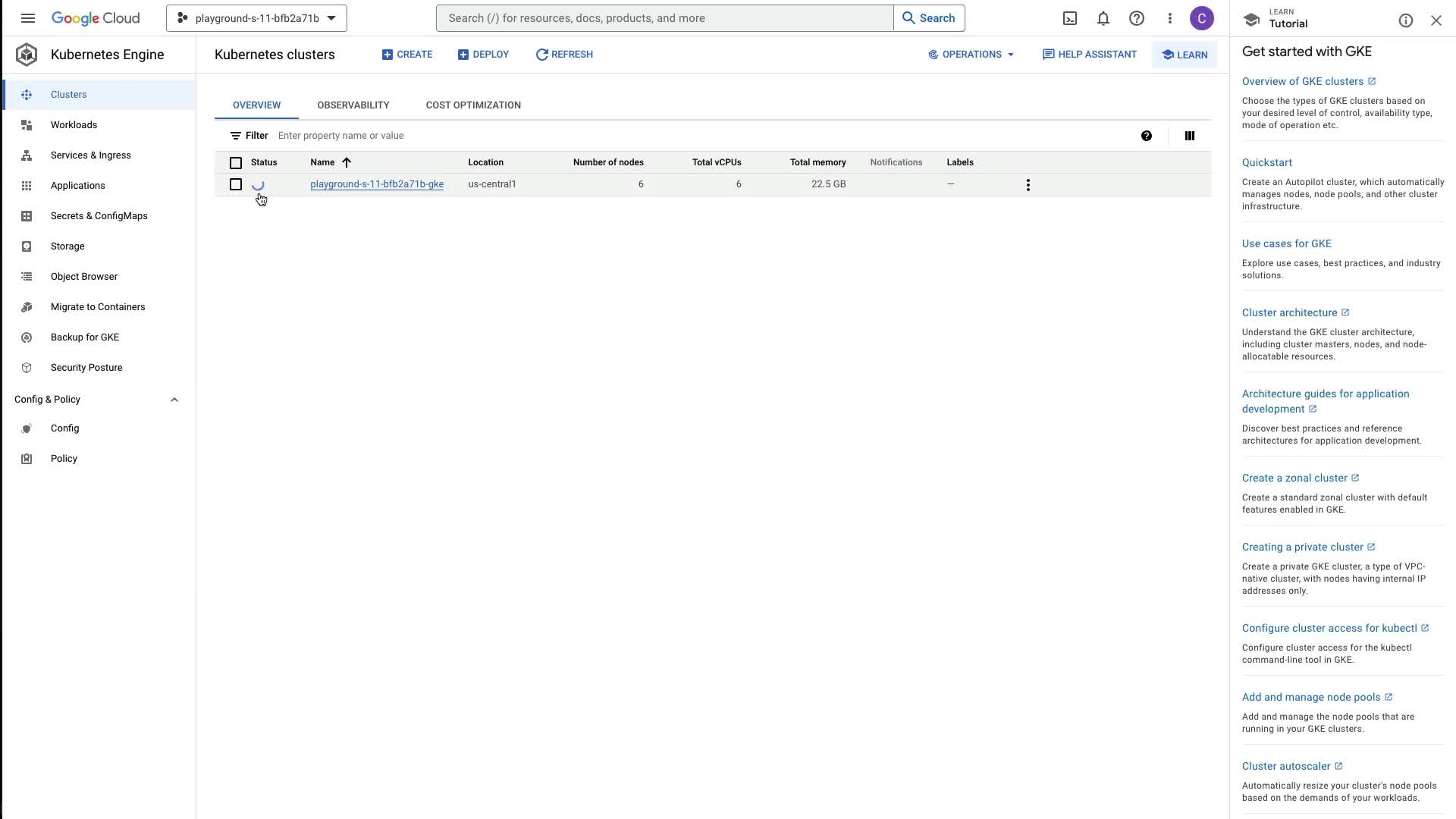Open the cluster row three-dot actions menu
The height and width of the screenshot is (819, 1456).
coord(1028,185)
